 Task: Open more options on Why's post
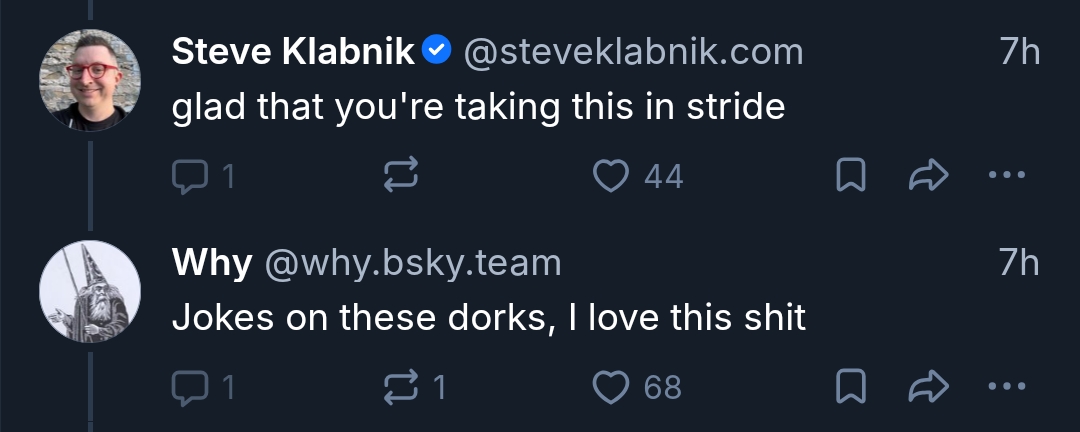(x=1006, y=387)
